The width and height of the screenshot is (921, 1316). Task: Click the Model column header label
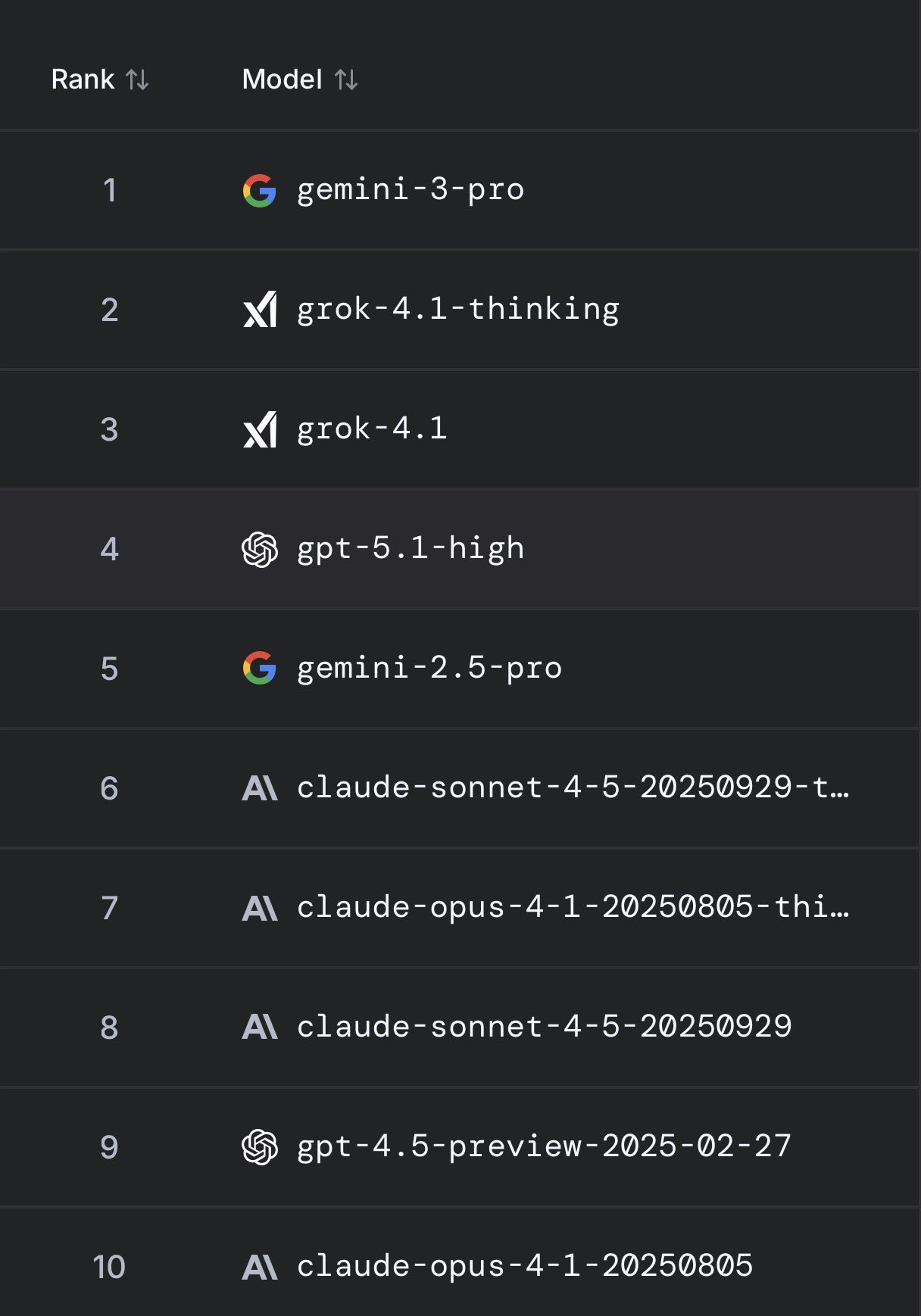282,80
